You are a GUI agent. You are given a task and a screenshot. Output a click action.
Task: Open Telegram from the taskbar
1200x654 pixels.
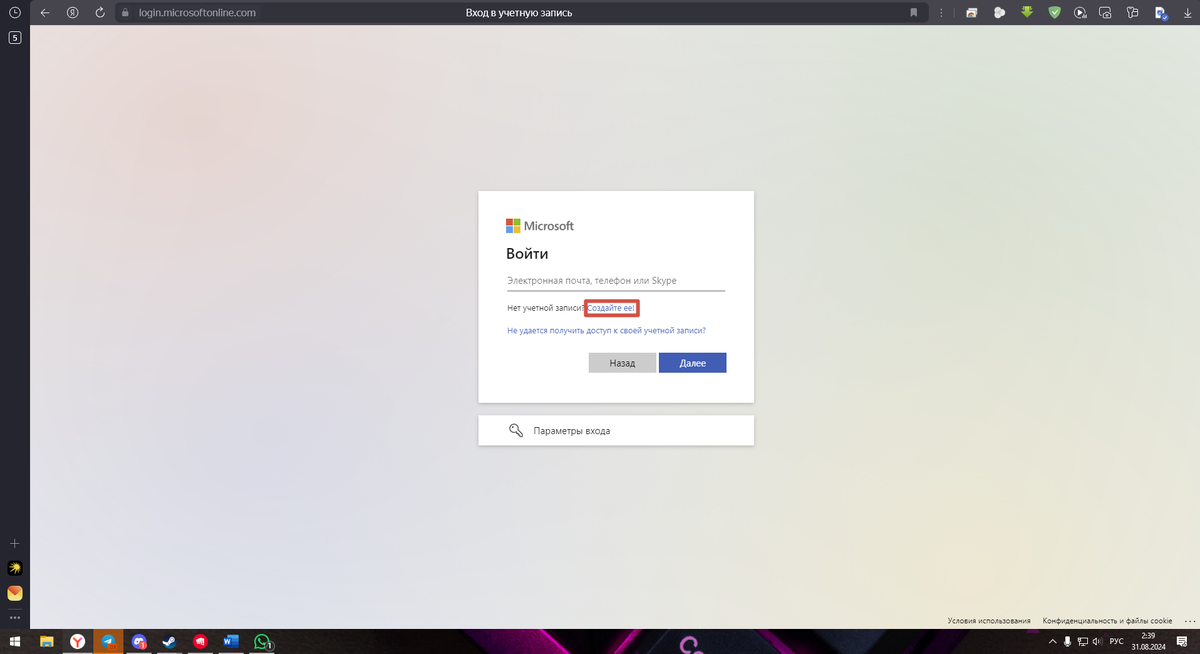[x=108, y=641]
